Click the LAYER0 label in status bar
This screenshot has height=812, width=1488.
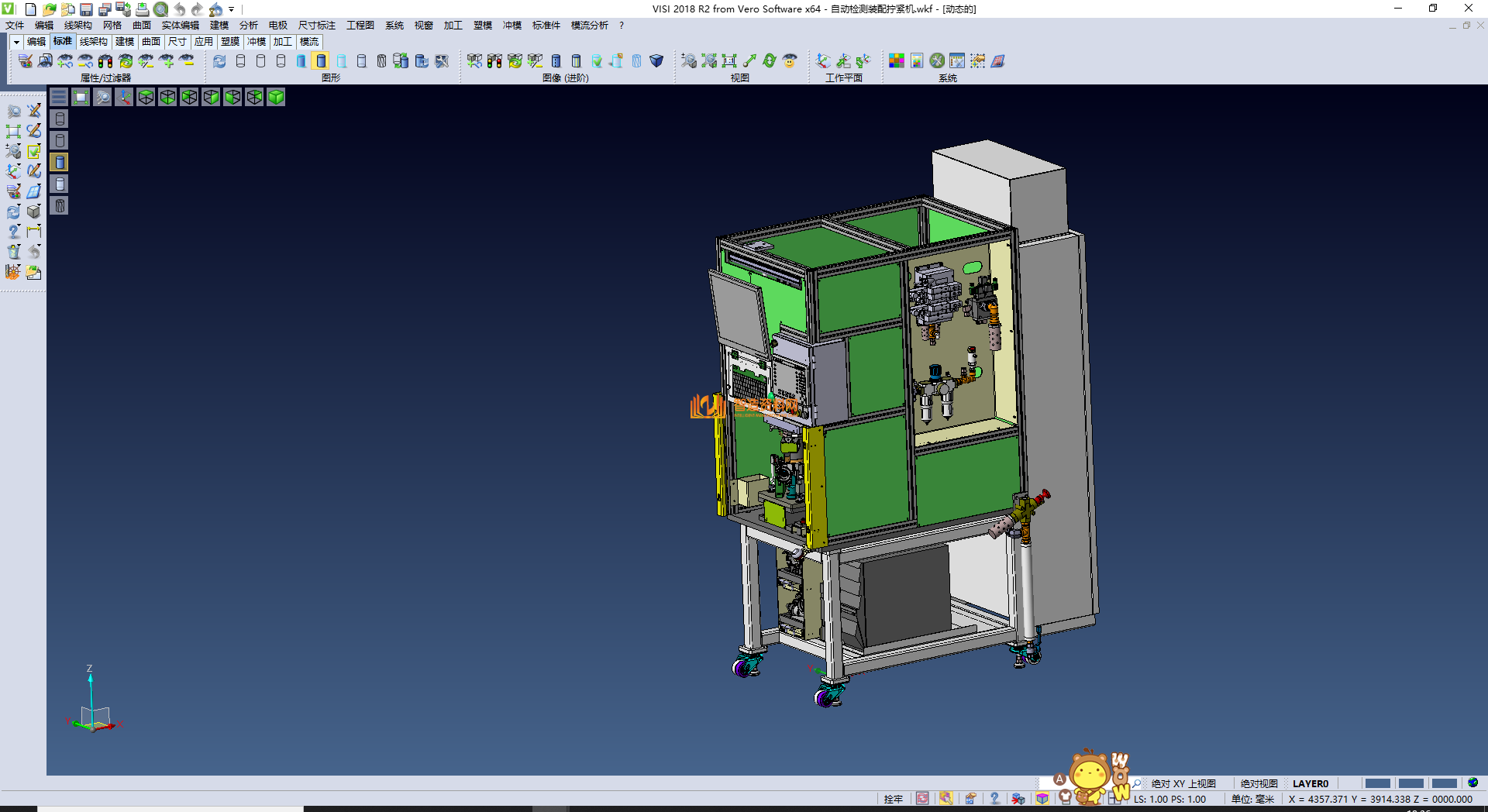point(1310,783)
